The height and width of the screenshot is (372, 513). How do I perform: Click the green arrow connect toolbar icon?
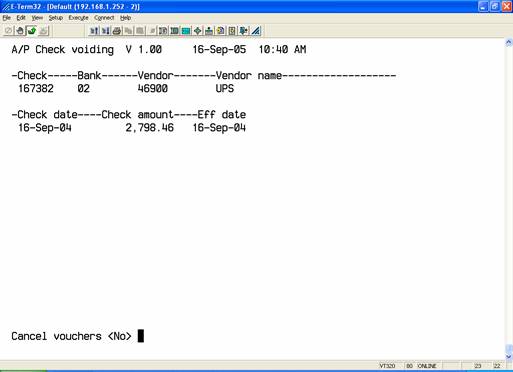click(32, 31)
